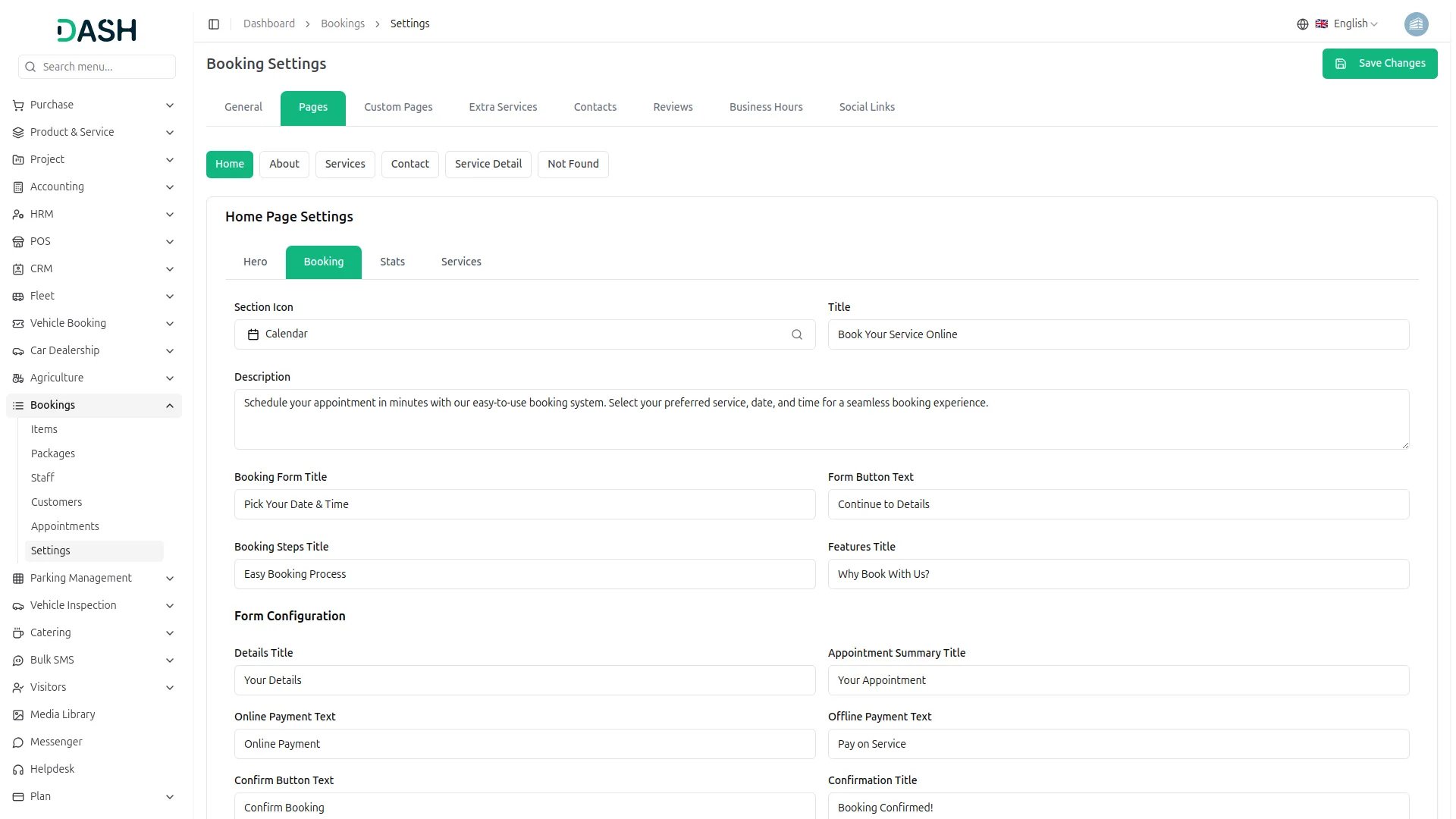
Task: Switch to the Business Hours tab
Action: (765, 108)
